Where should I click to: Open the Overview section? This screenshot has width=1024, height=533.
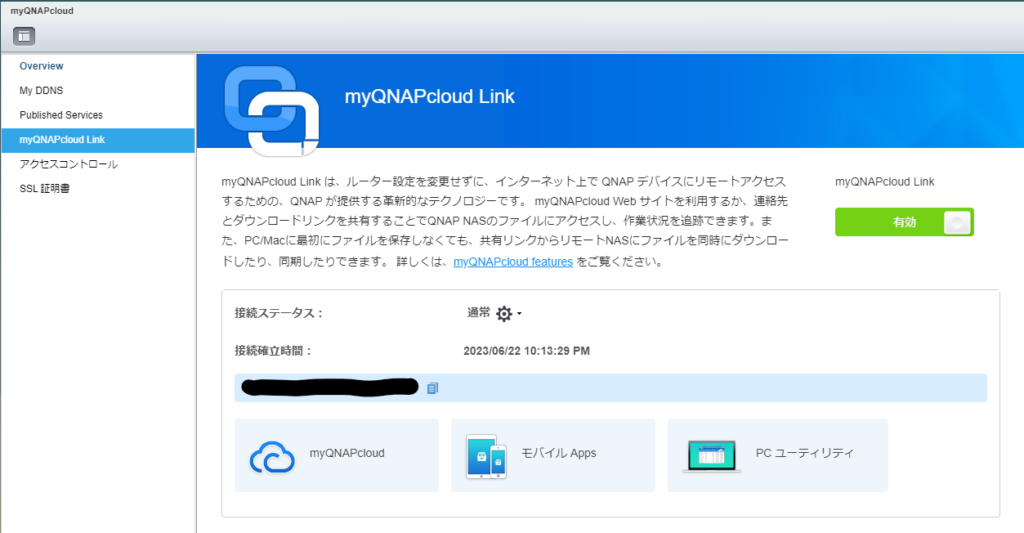tap(41, 66)
